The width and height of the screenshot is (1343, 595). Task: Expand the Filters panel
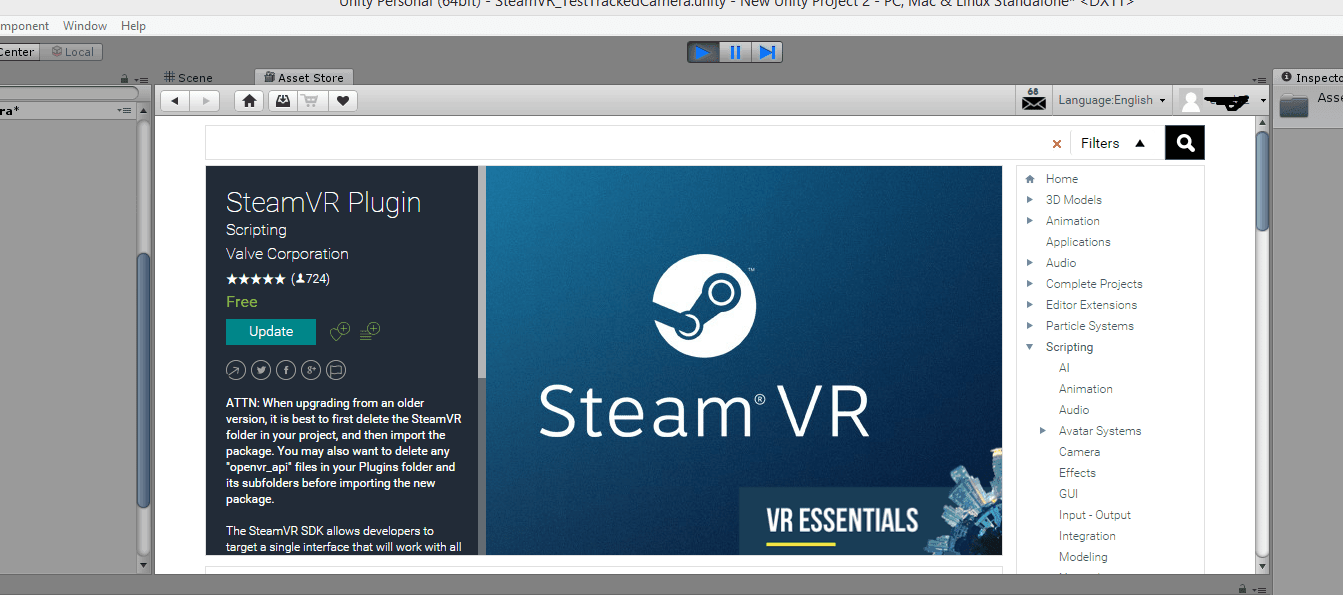point(1113,143)
